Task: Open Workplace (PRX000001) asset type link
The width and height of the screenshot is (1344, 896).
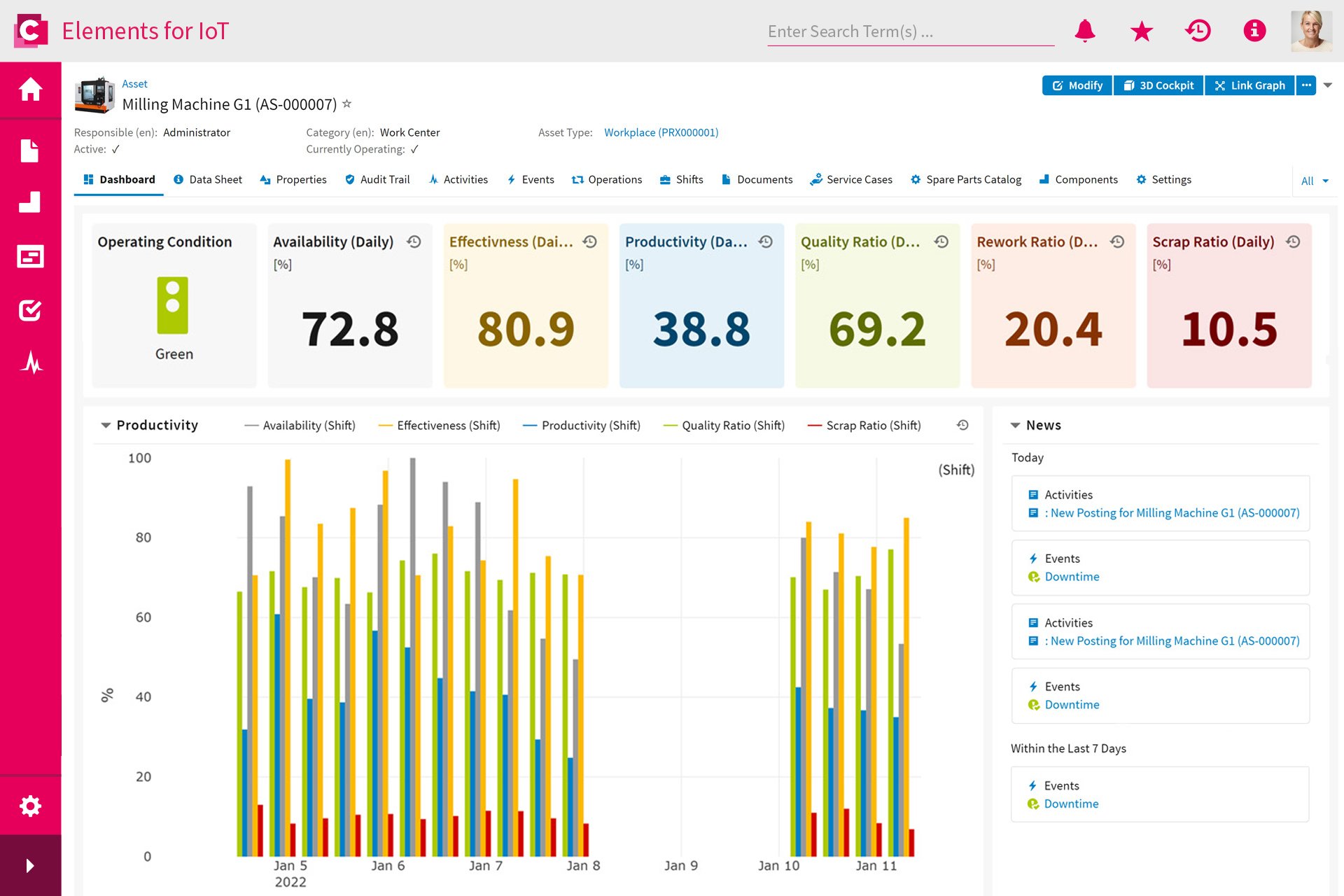Action: coord(661,132)
